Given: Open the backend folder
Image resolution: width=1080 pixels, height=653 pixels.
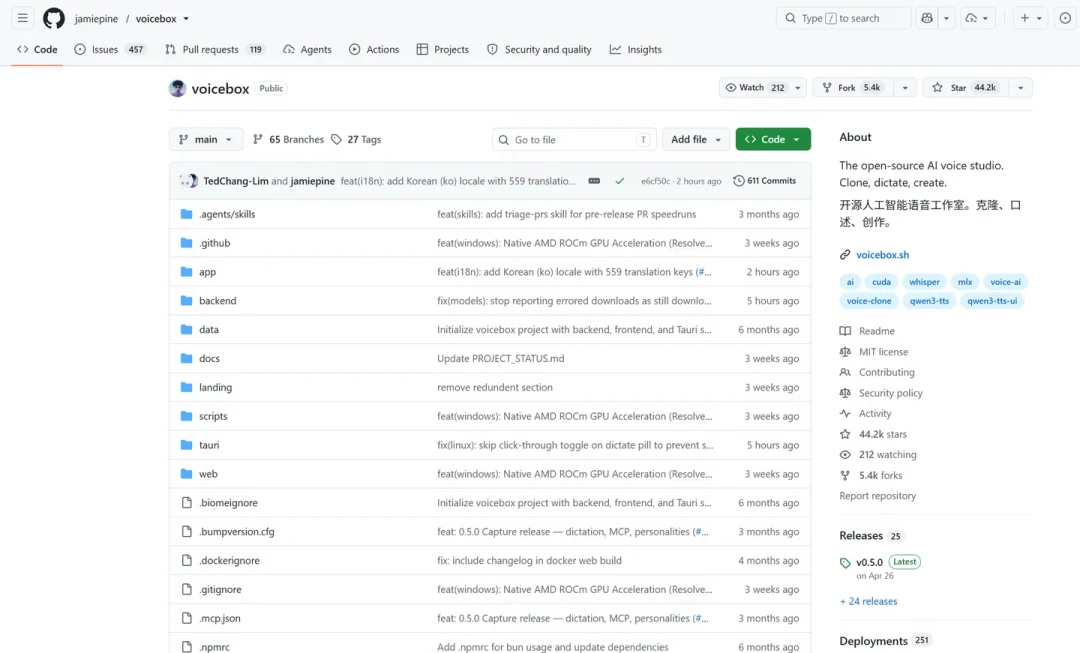Looking at the screenshot, I should [x=218, y=301].
